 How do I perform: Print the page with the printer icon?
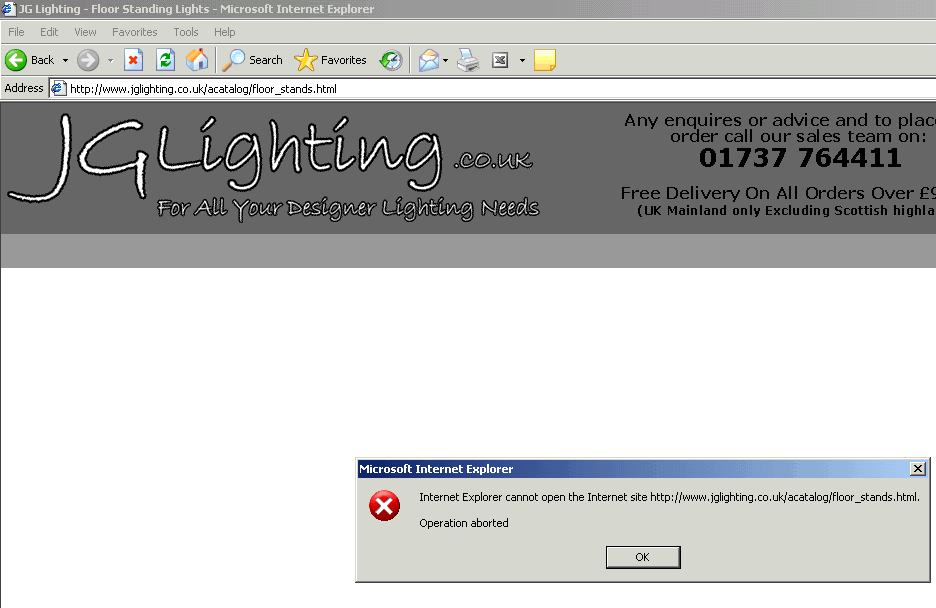click(x=468, y=60)
